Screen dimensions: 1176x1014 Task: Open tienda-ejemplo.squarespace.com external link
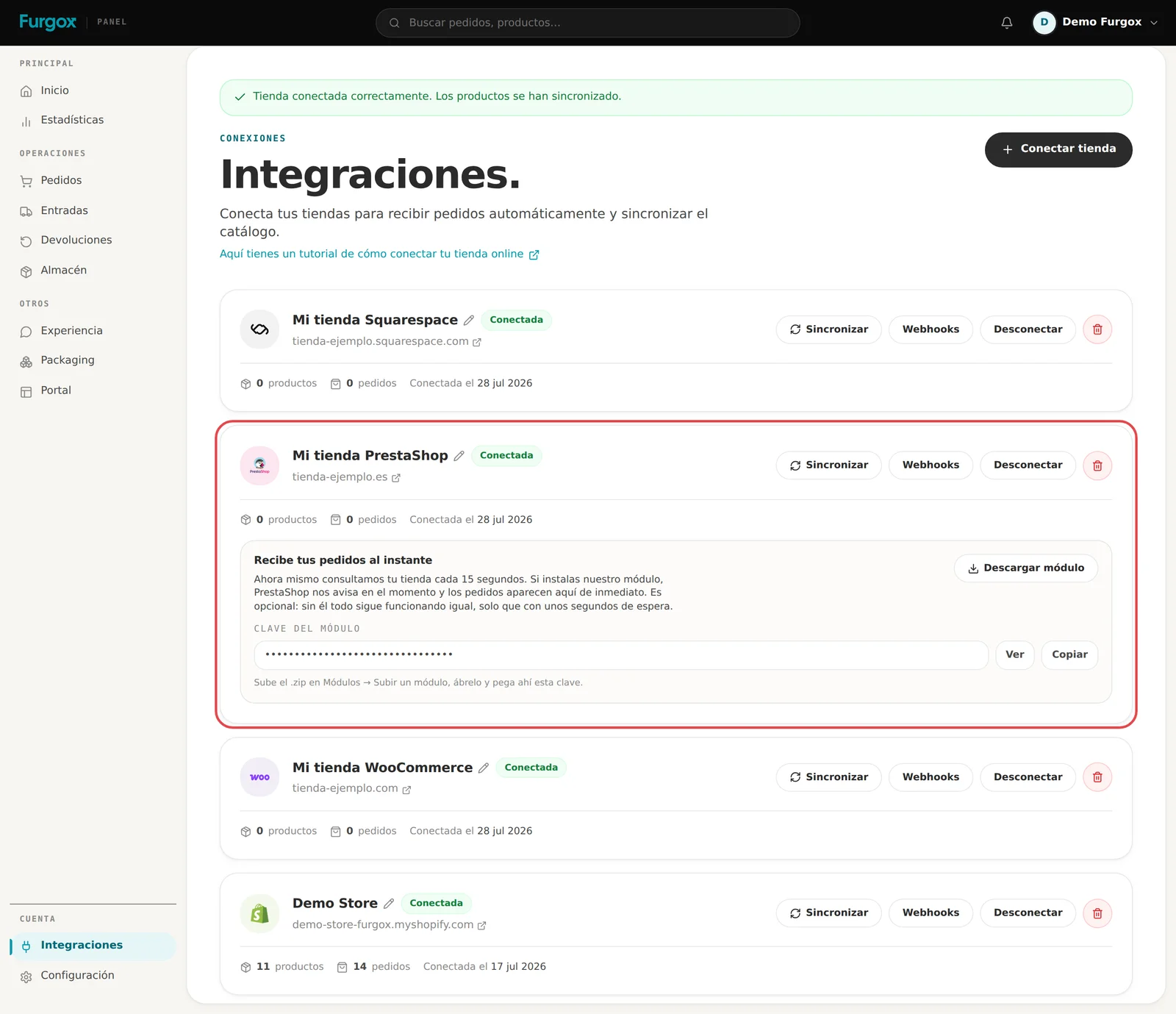(x=387, y=341)
